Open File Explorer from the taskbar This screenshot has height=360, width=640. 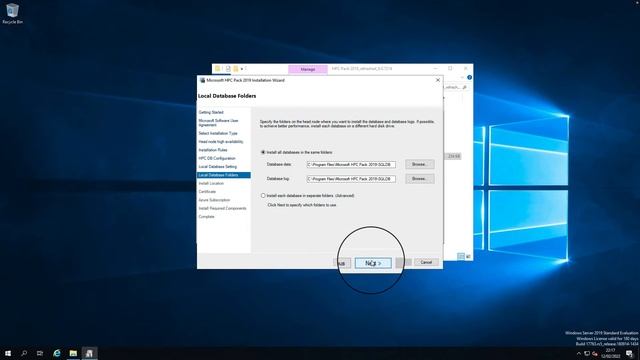(73, 353)
